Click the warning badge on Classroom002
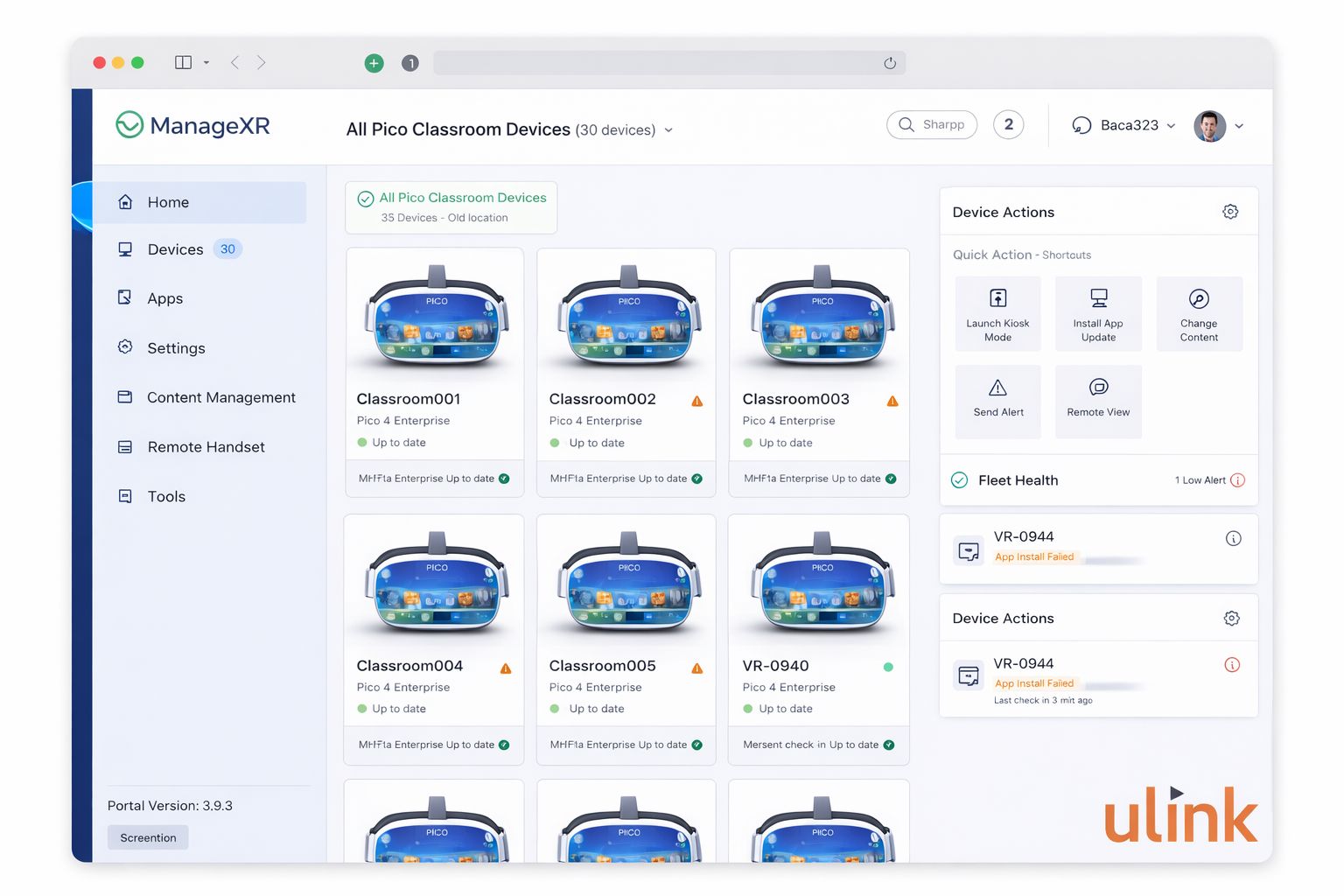Screen dimensions: 1344x896 coord(697,400)
